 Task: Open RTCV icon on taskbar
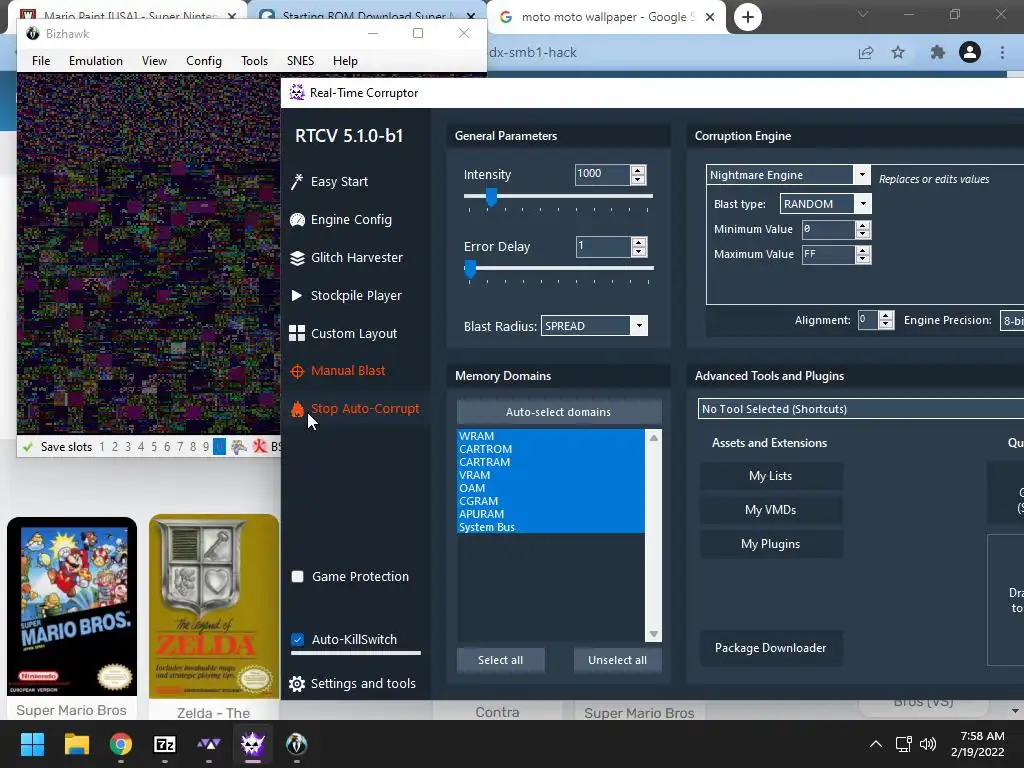(252, 744)
